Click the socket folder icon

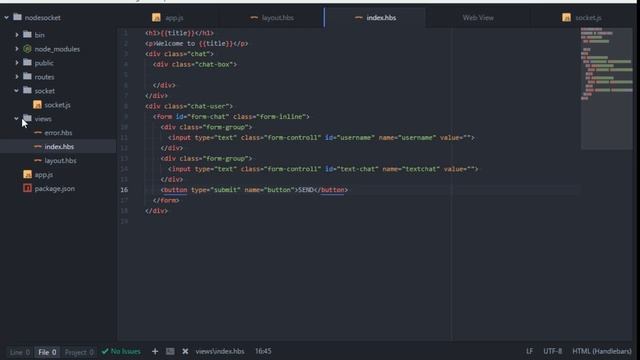(27, 90)
